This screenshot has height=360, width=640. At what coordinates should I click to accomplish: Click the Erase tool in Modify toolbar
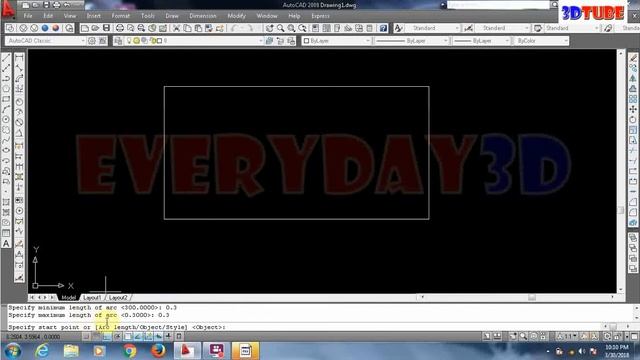(633, 58)
